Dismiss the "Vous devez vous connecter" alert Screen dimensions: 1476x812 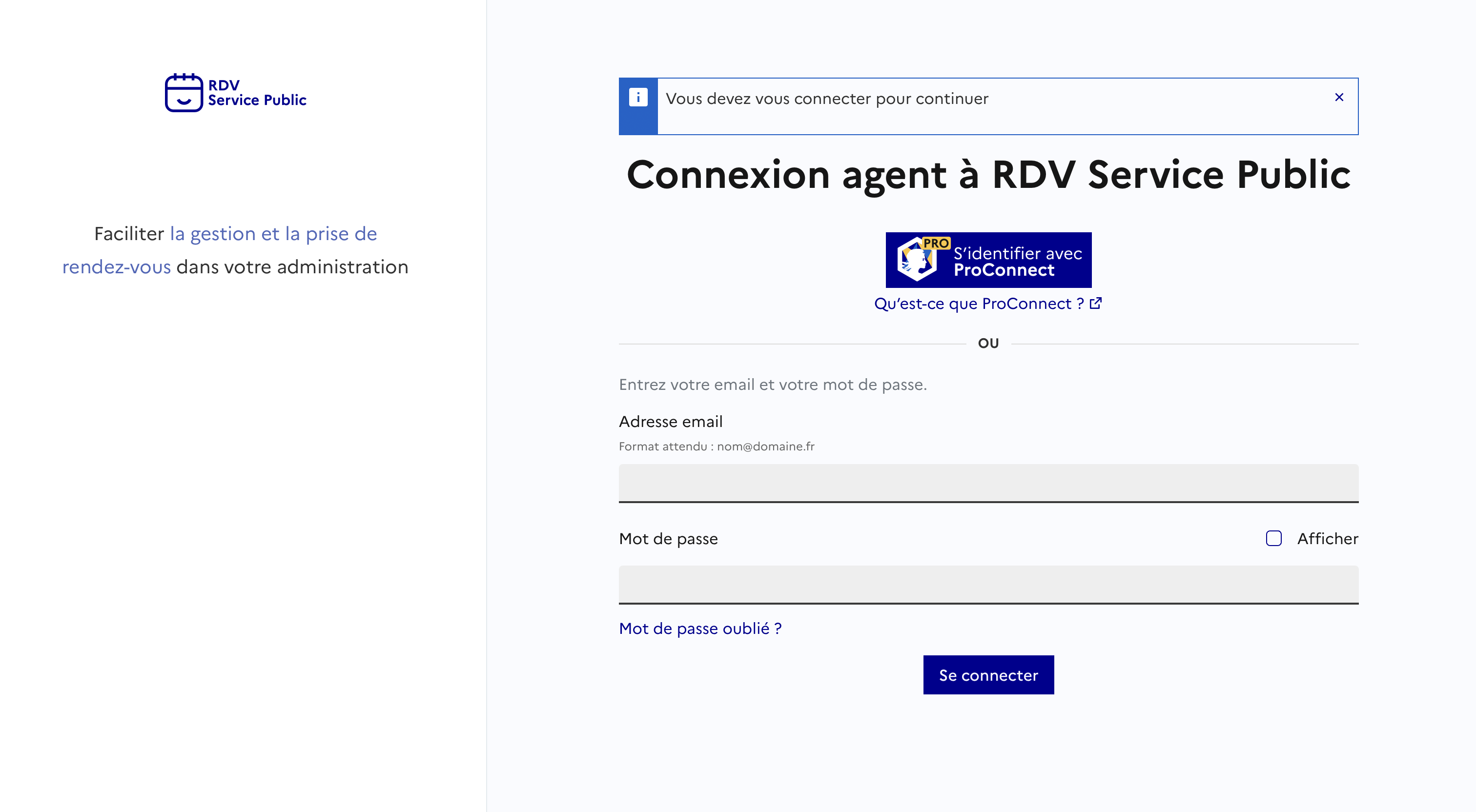tap(1338, 98)
